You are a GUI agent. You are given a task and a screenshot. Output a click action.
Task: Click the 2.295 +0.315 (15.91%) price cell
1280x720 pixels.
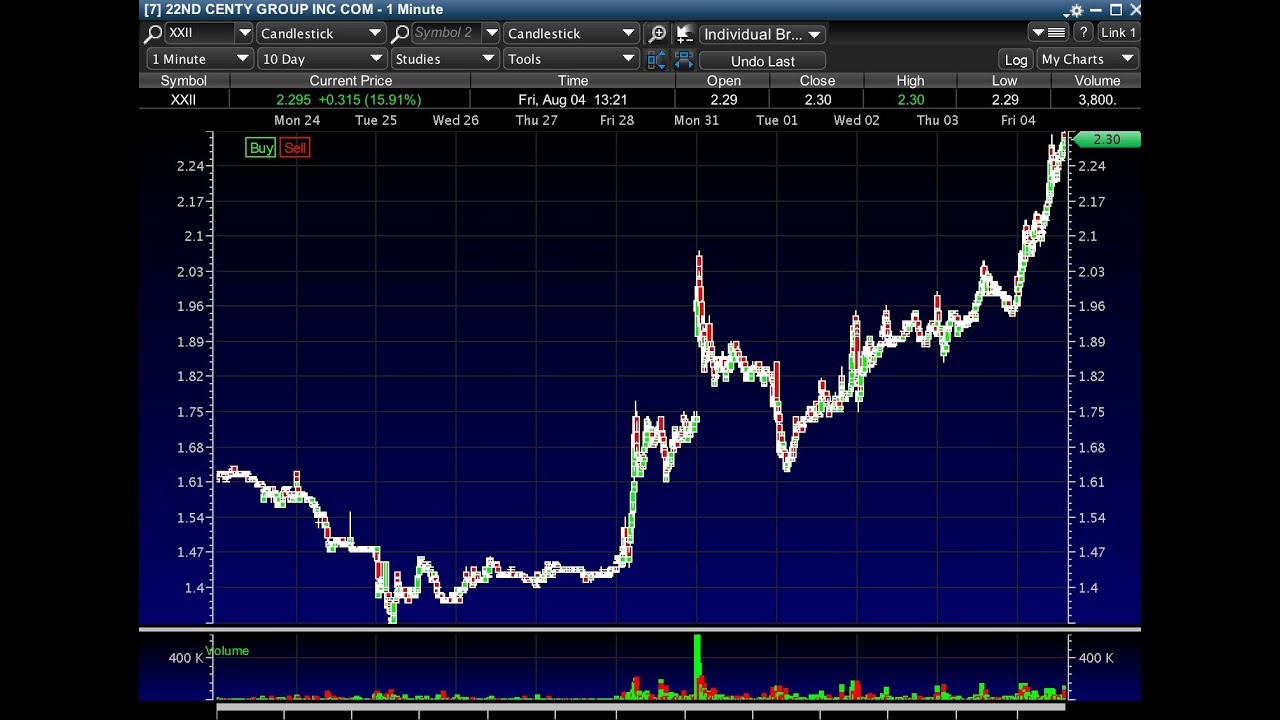[349, 100]
